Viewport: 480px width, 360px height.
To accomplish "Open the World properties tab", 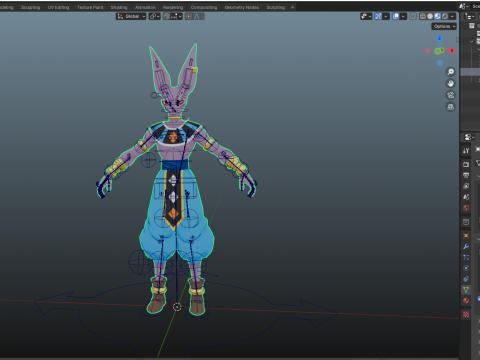I will click(x=466, y=208).
